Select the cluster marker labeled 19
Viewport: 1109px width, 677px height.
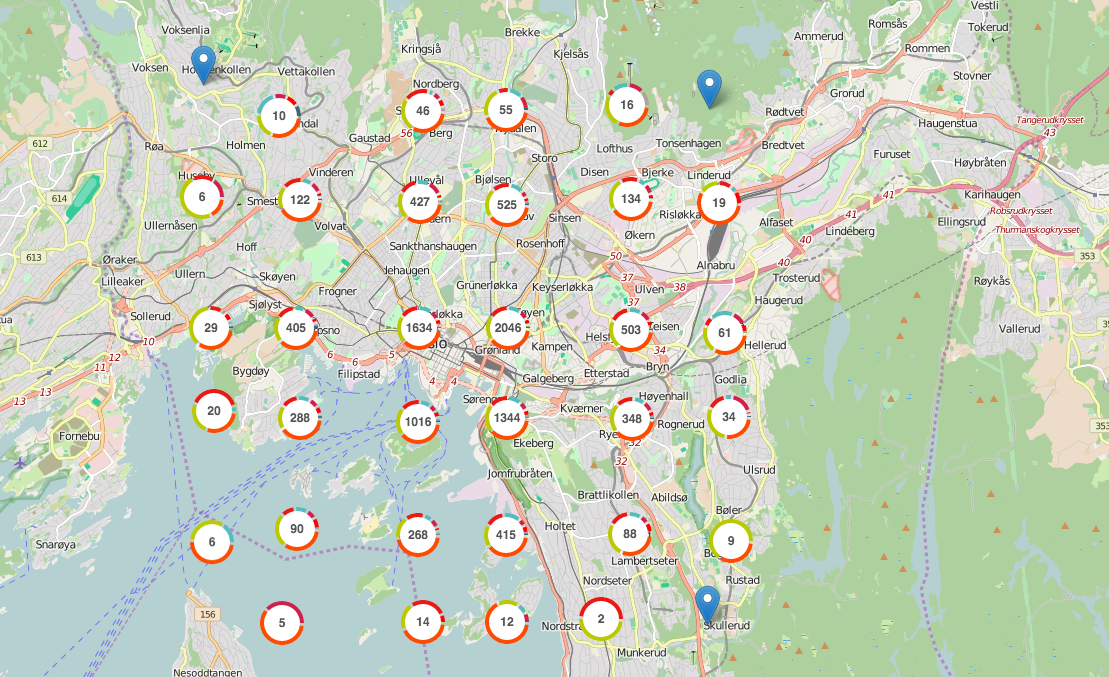pyautogui.click(x=719, y=203)
